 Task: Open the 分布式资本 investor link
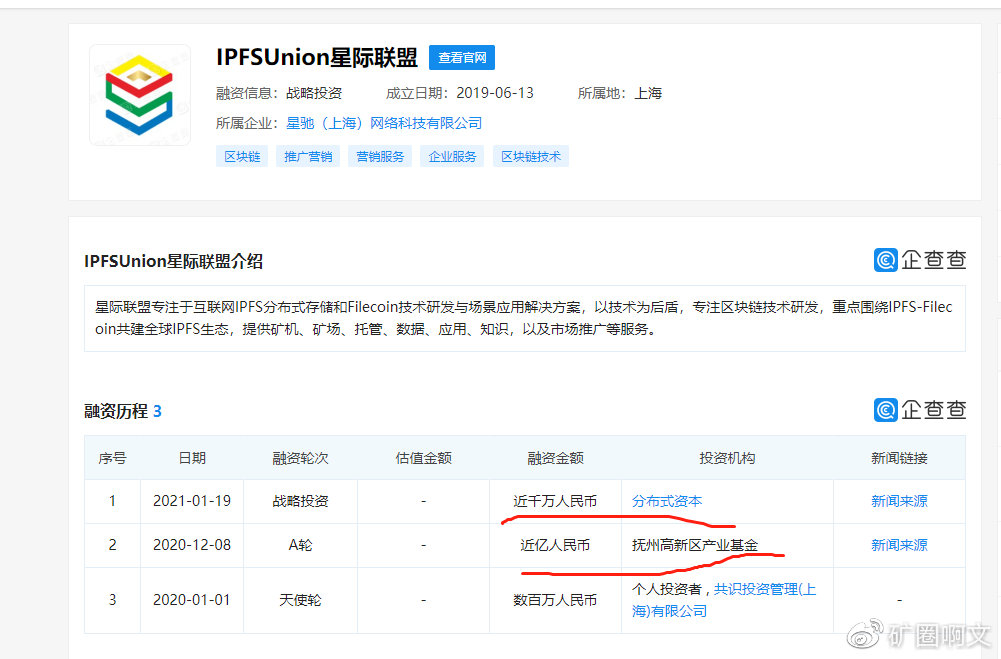coord(667,501)
